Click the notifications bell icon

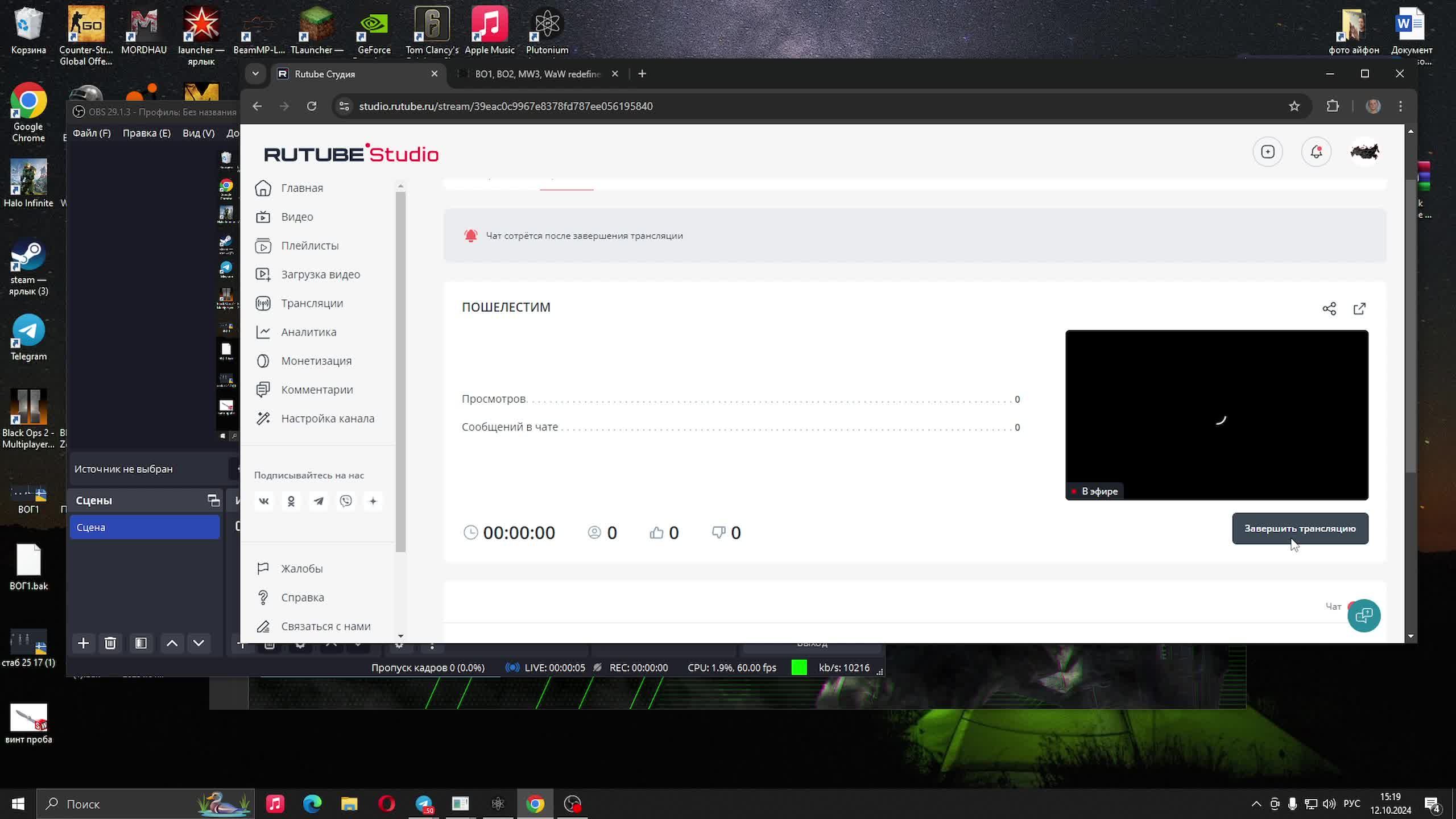tap(1316, 152)
